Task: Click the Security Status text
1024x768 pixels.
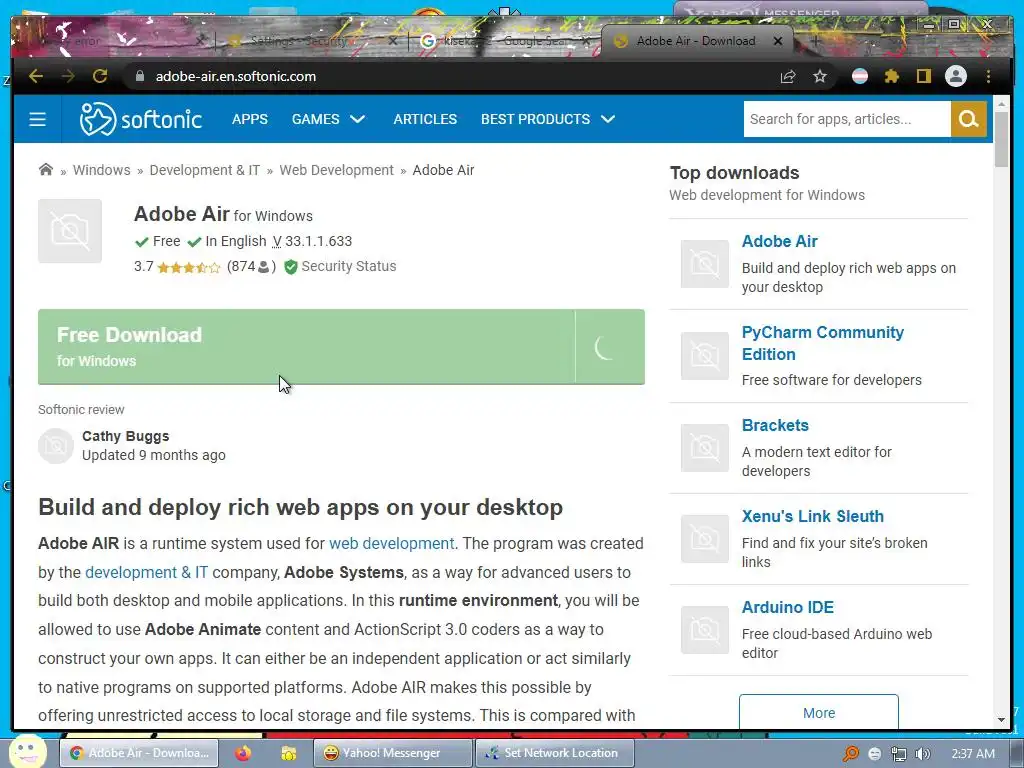Action: (349, 266)
